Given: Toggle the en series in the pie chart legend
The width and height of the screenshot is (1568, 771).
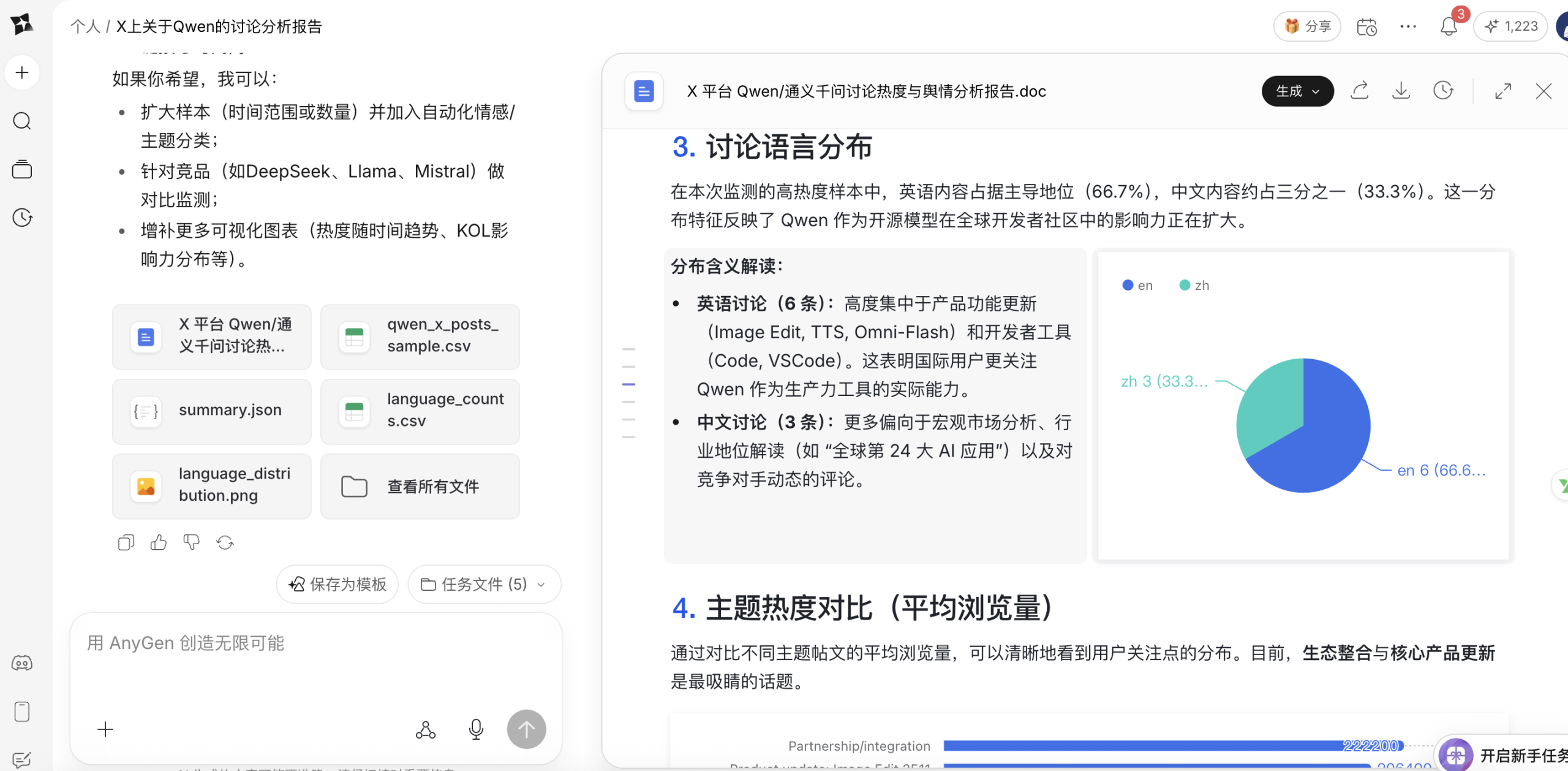Looking at the screenshot, I should point(1137,284).
